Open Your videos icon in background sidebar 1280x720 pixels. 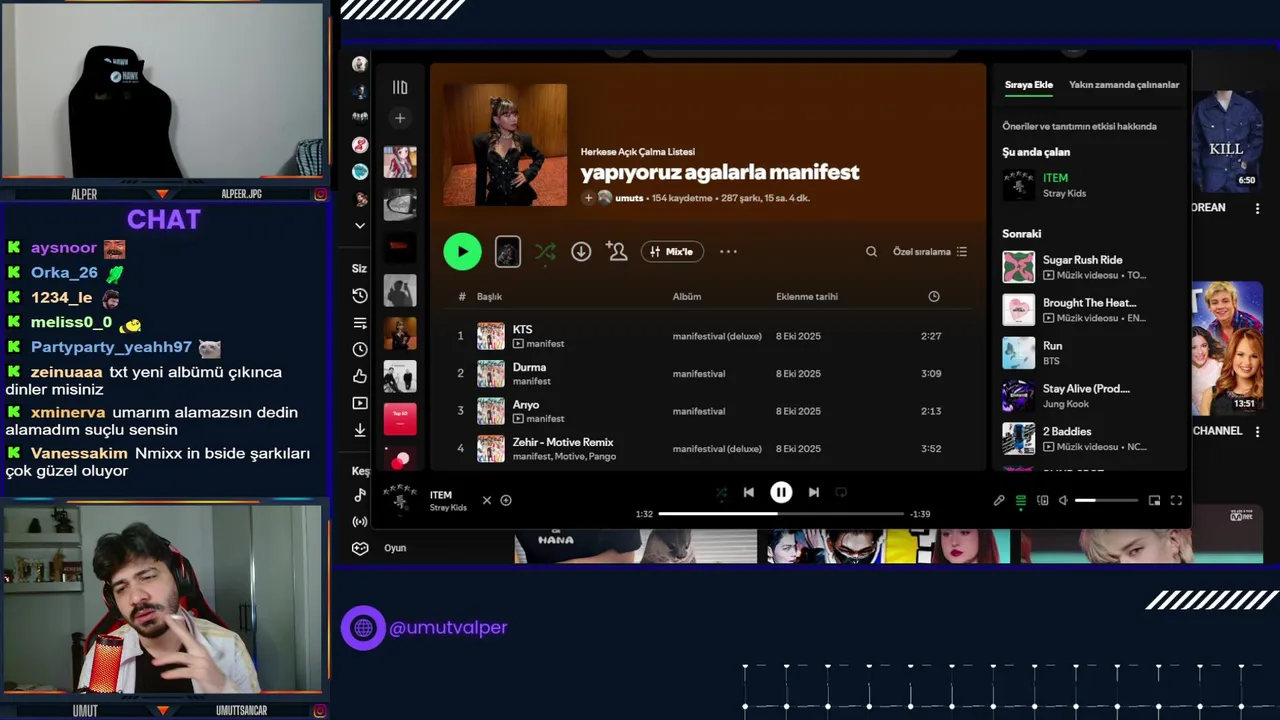[360, 403]
